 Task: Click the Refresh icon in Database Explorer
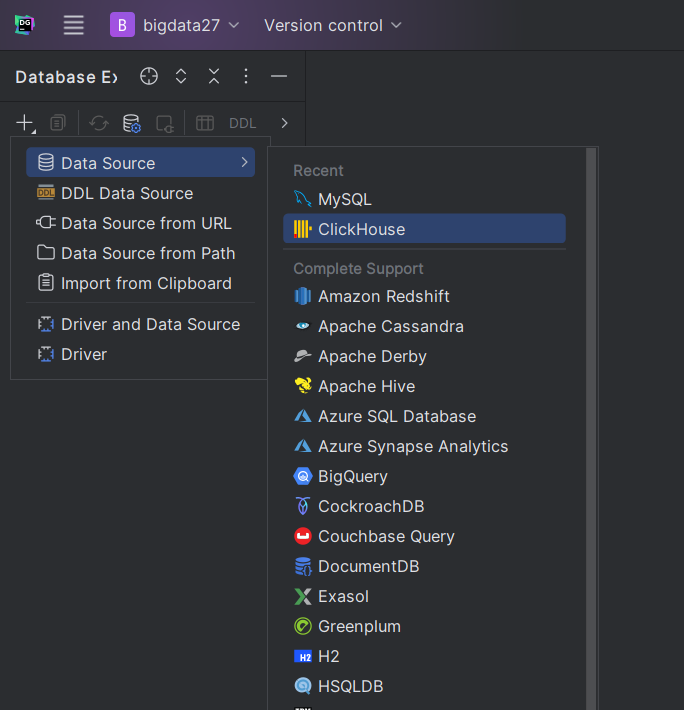98,123
